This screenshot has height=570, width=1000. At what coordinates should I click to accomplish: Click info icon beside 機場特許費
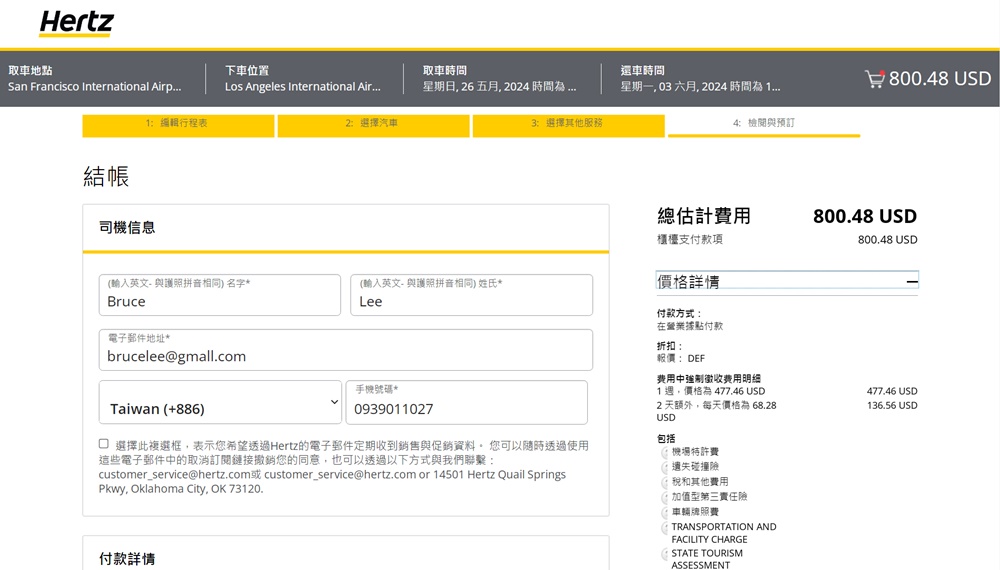click(664, 452)
